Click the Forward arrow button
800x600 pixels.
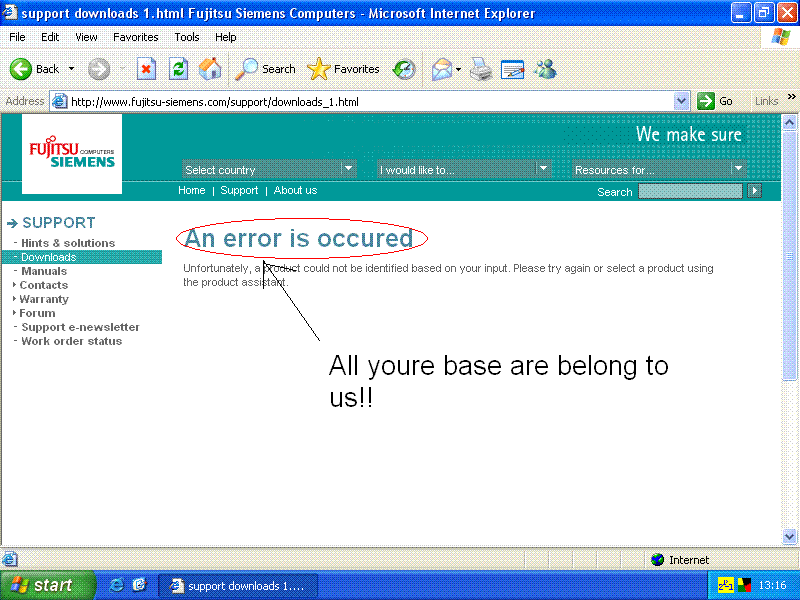pos(99,69)
